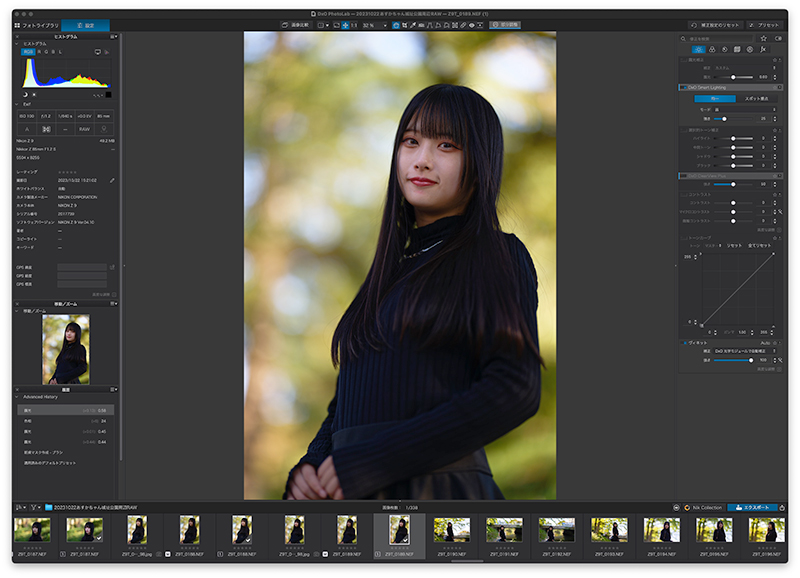Adjust the Smart Lighting 強さ slider
The width and height of the screenshot is (800, 578).
click(734, 119)
